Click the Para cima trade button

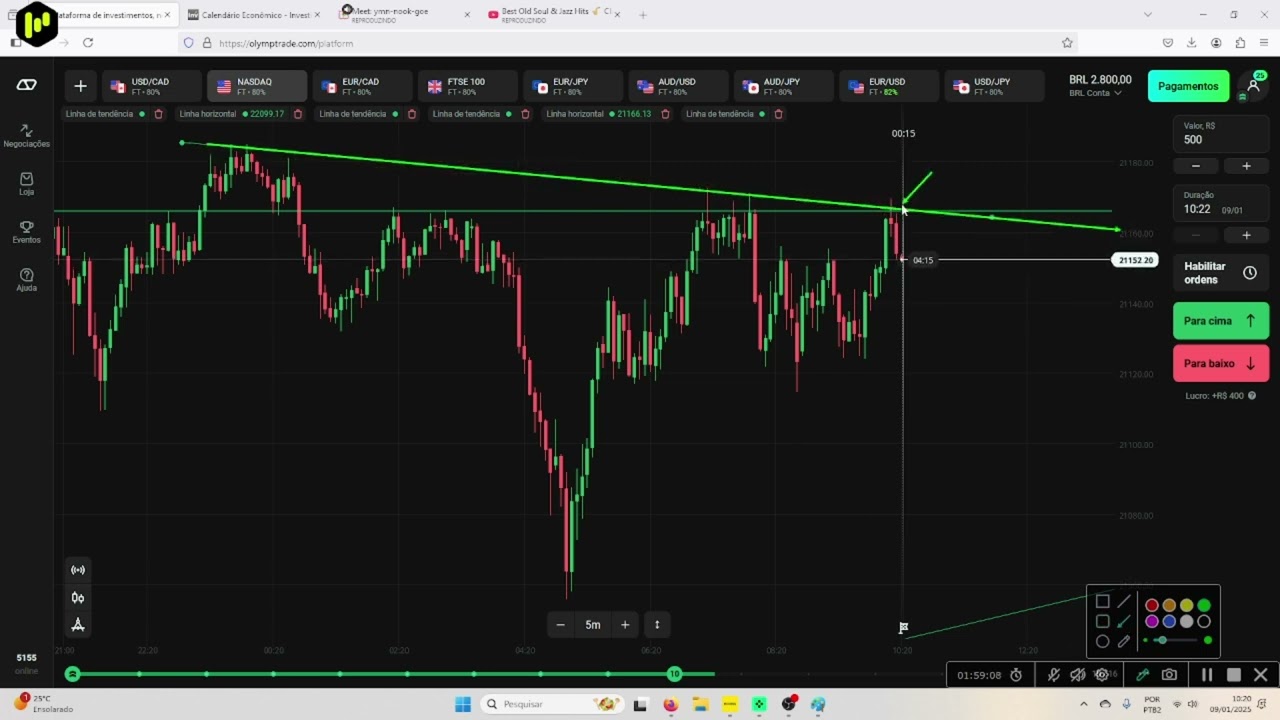click(1221, 321)
